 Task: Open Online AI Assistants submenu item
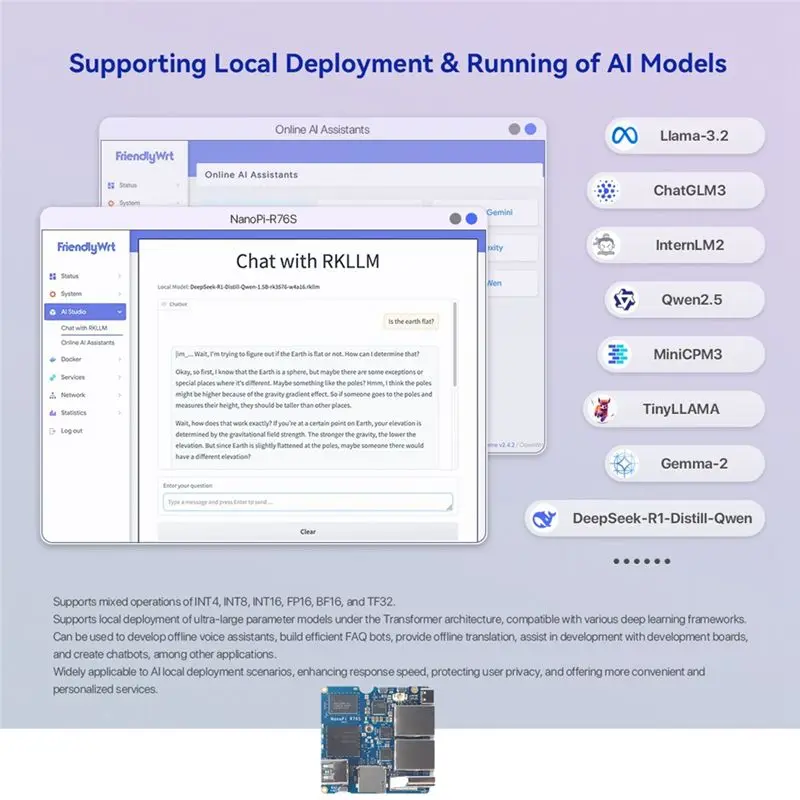coord(88,342)
